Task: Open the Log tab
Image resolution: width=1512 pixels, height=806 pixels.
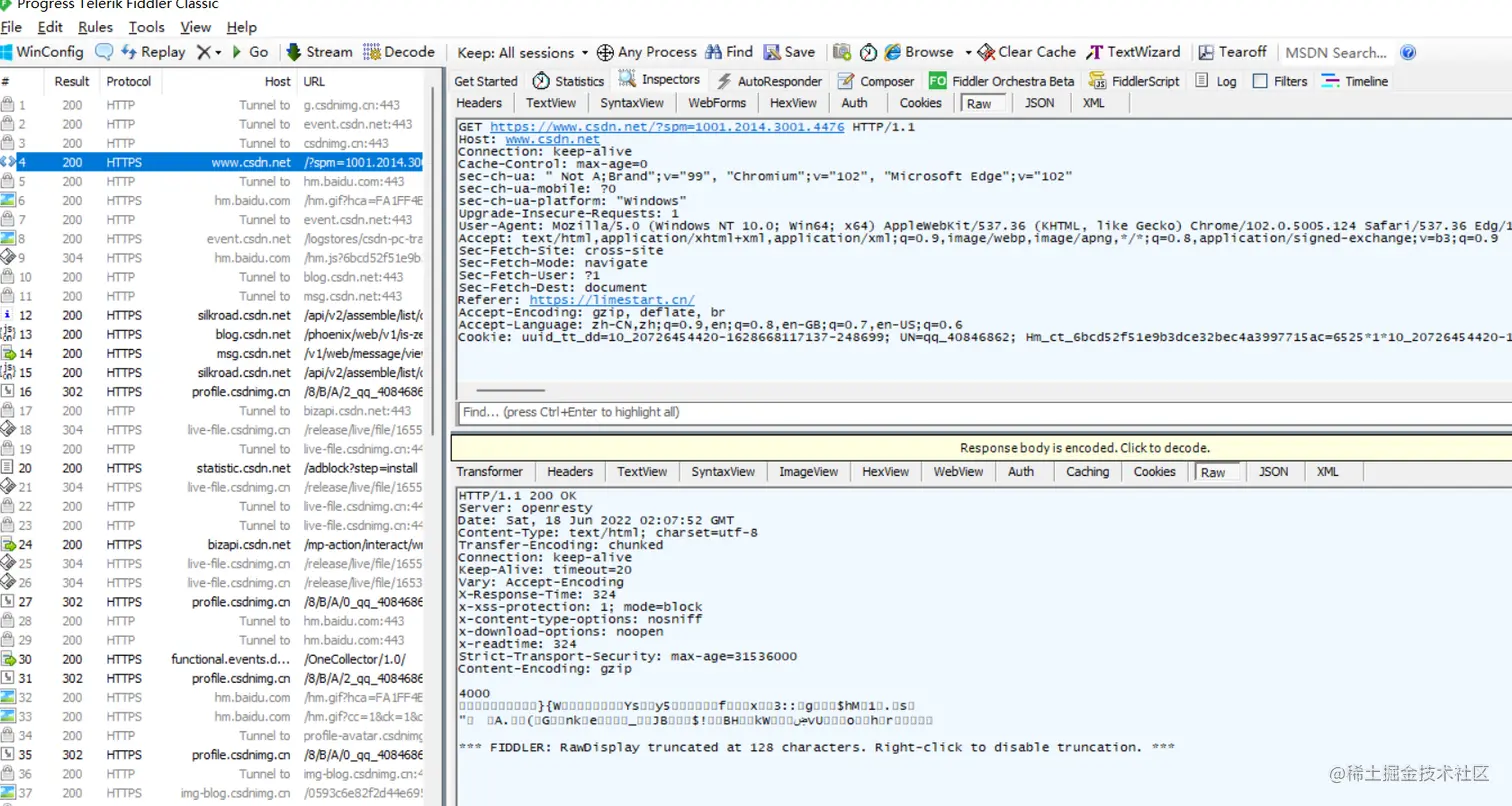Action: (1216, 81)
